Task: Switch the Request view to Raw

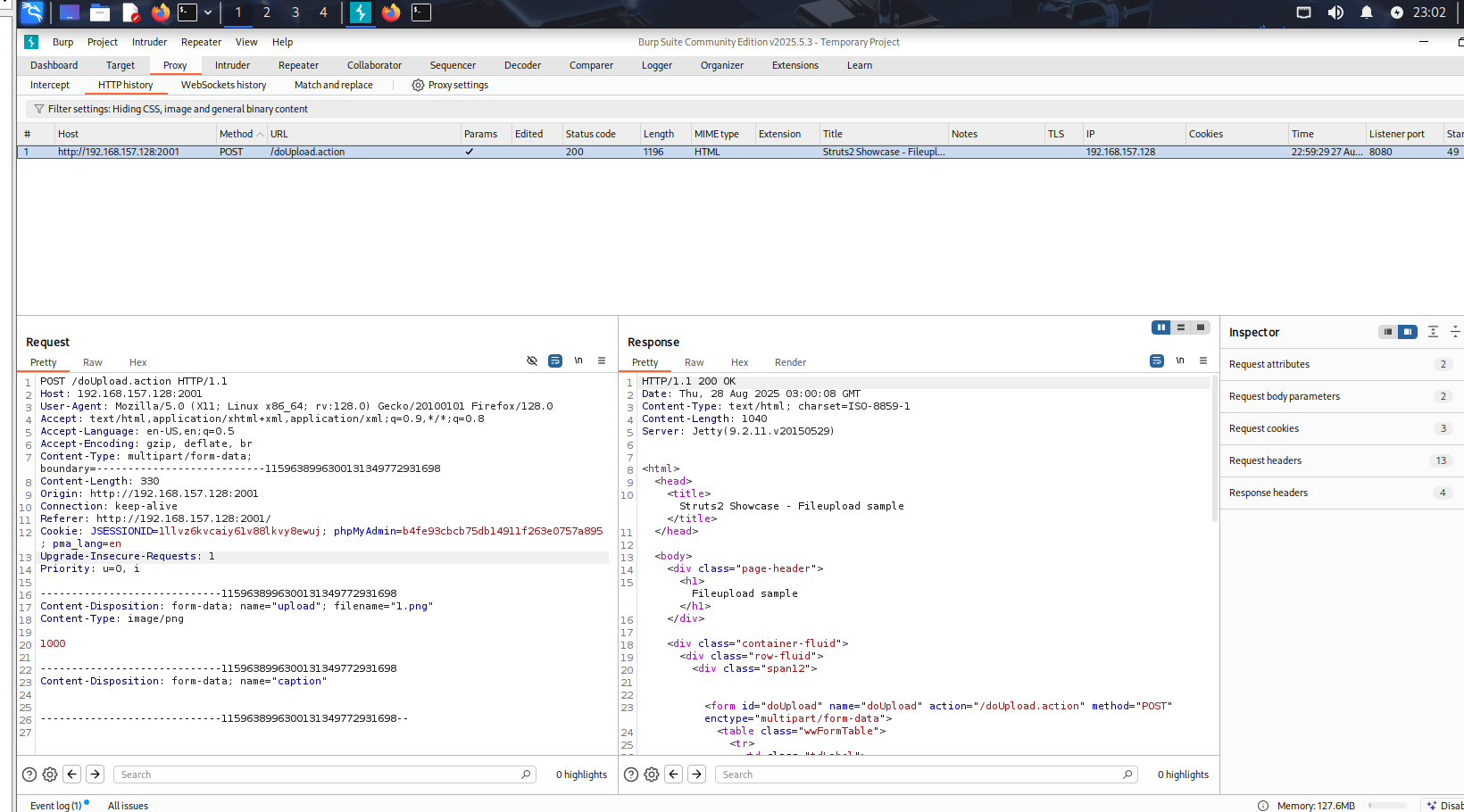Action: 92,362
